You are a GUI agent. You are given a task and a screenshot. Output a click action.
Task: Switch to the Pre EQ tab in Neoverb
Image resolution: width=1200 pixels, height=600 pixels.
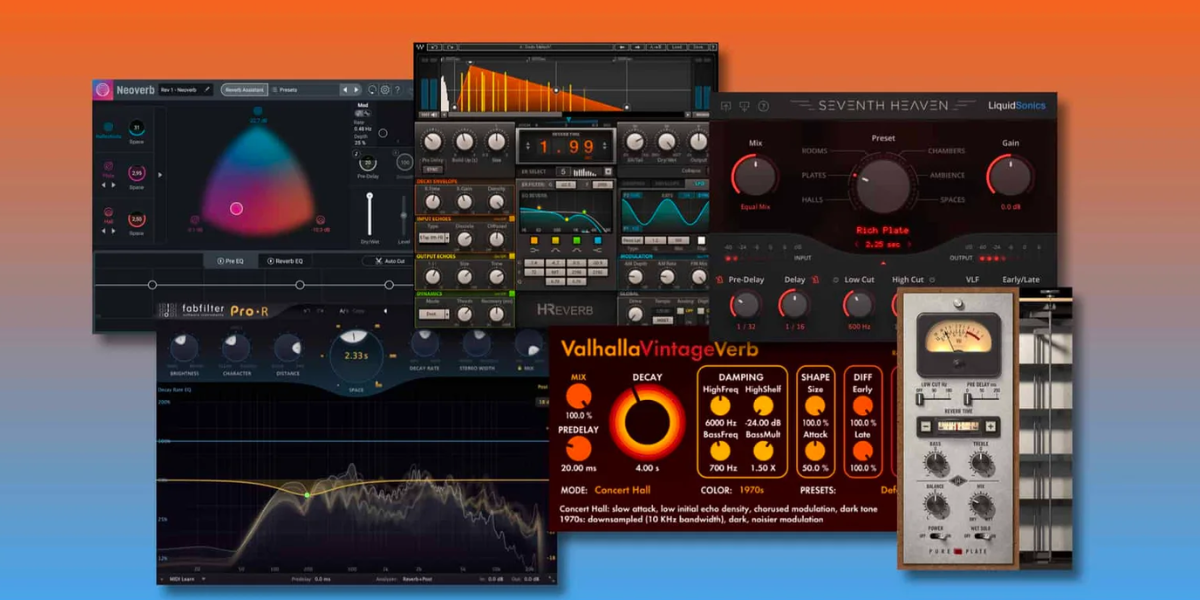tap(231, 261)
